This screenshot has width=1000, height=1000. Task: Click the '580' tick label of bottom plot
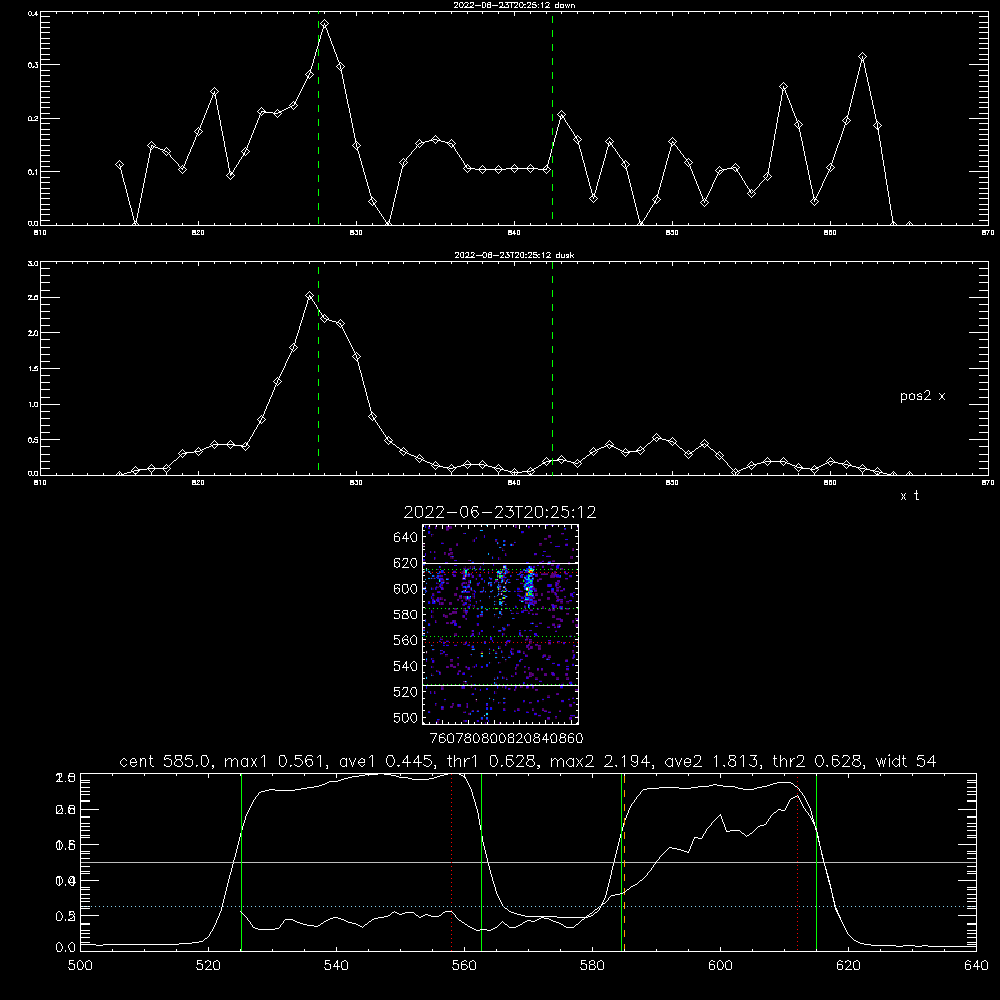pyautogui.click(x=592, y=966)
